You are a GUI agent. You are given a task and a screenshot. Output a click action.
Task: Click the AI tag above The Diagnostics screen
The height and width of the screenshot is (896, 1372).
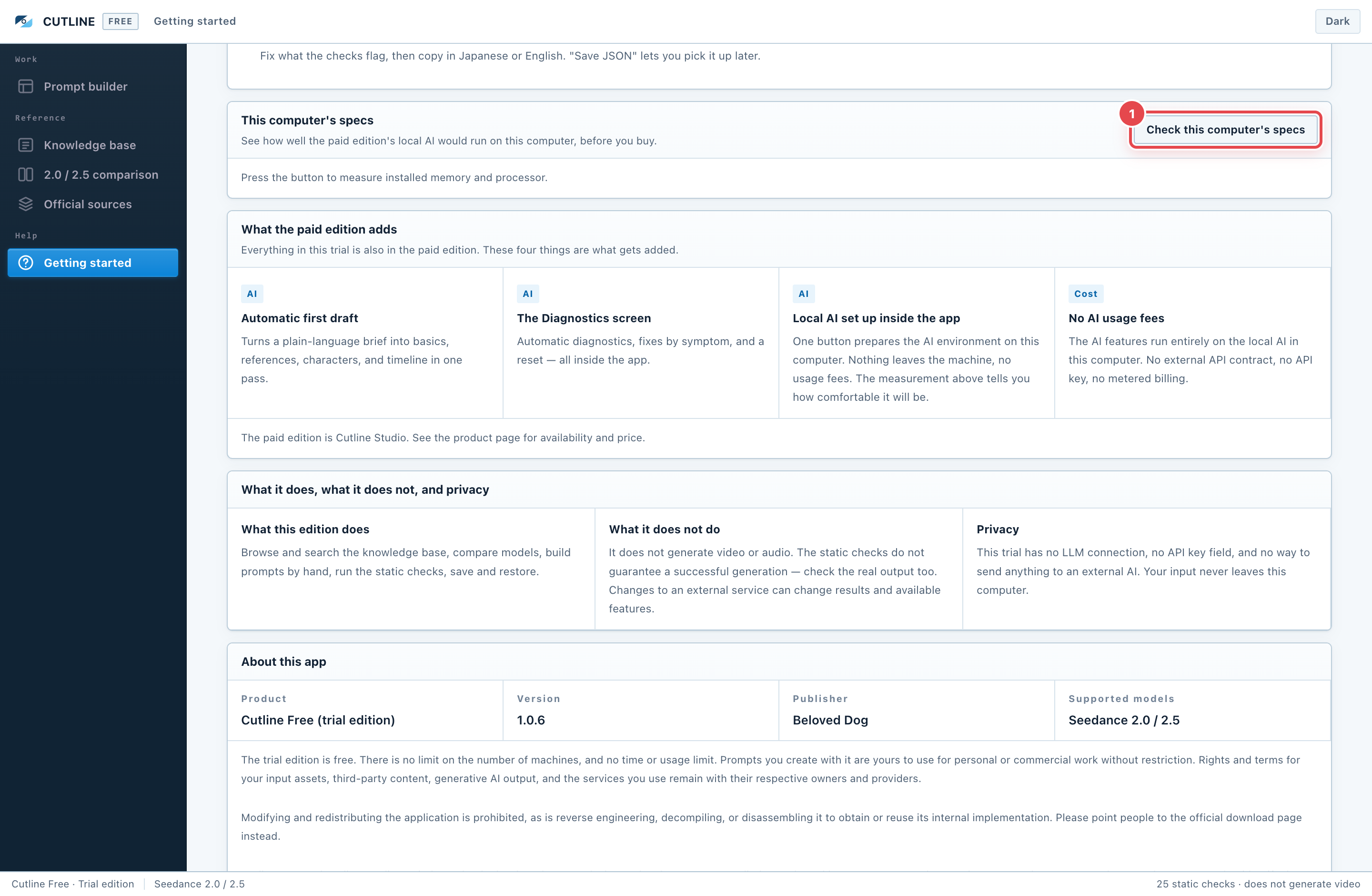pyautogui.click(x=527, y=294)
